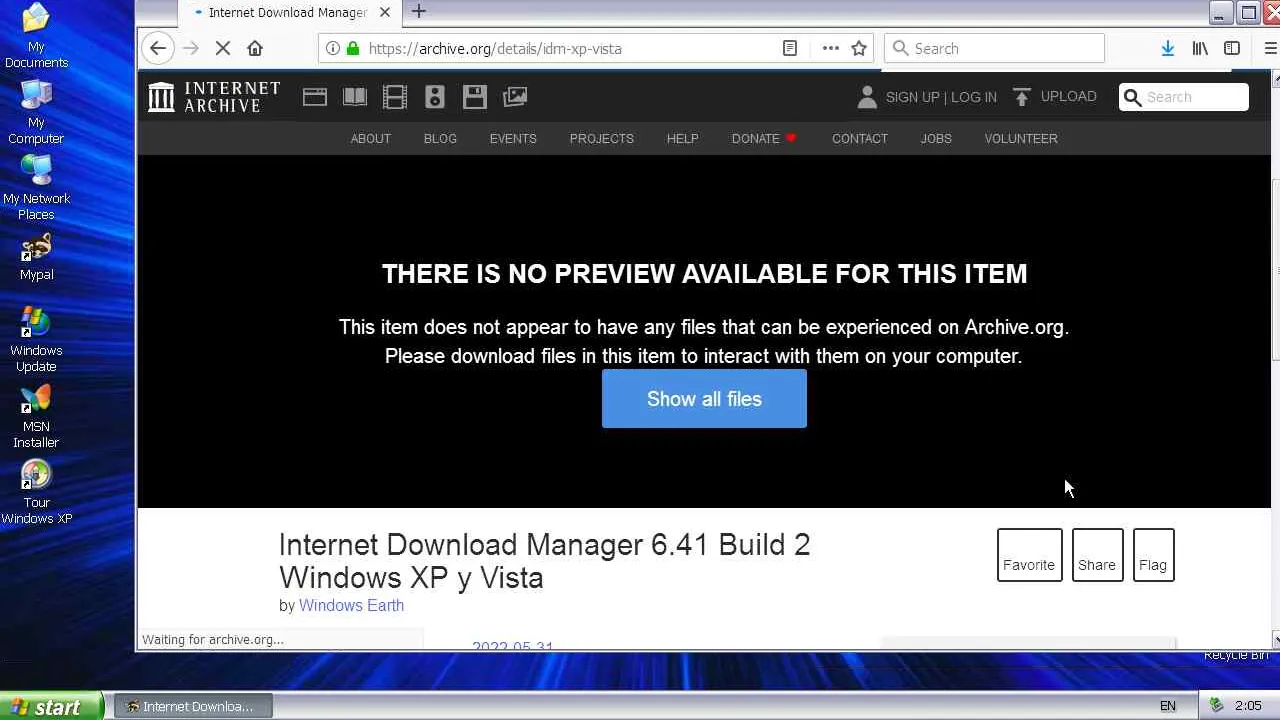Select the My Computer desktop icon
This screenshot has height=720, width=1280.
(x=36, y=112)
